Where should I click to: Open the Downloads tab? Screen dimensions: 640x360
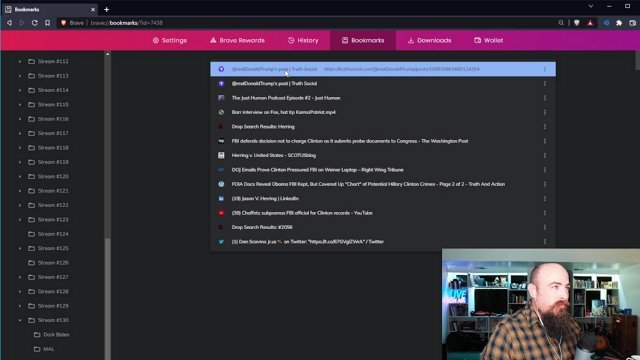click(429, 40)
